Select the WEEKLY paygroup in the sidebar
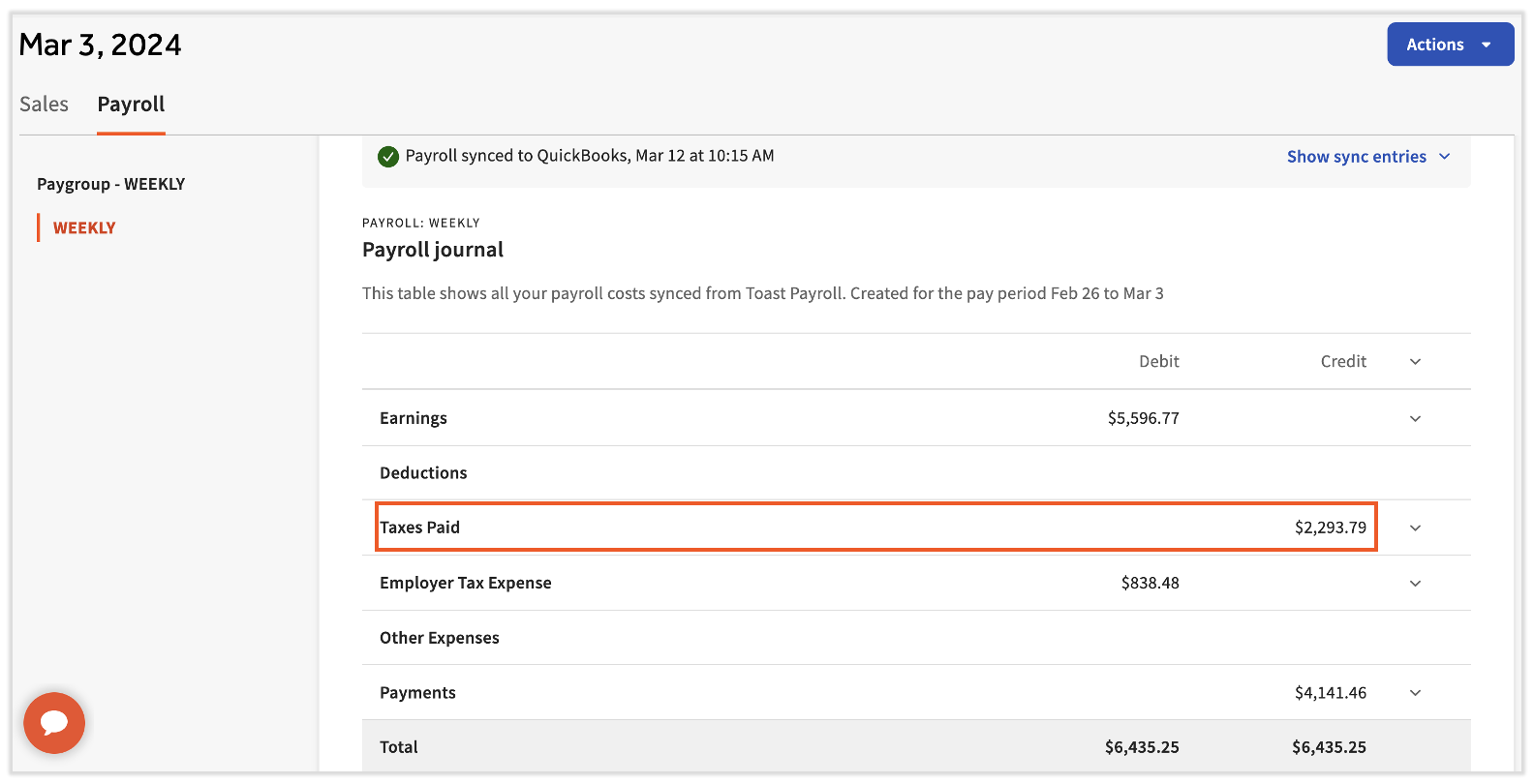This screenshot has width=1534, height=784. click(84, 228)
